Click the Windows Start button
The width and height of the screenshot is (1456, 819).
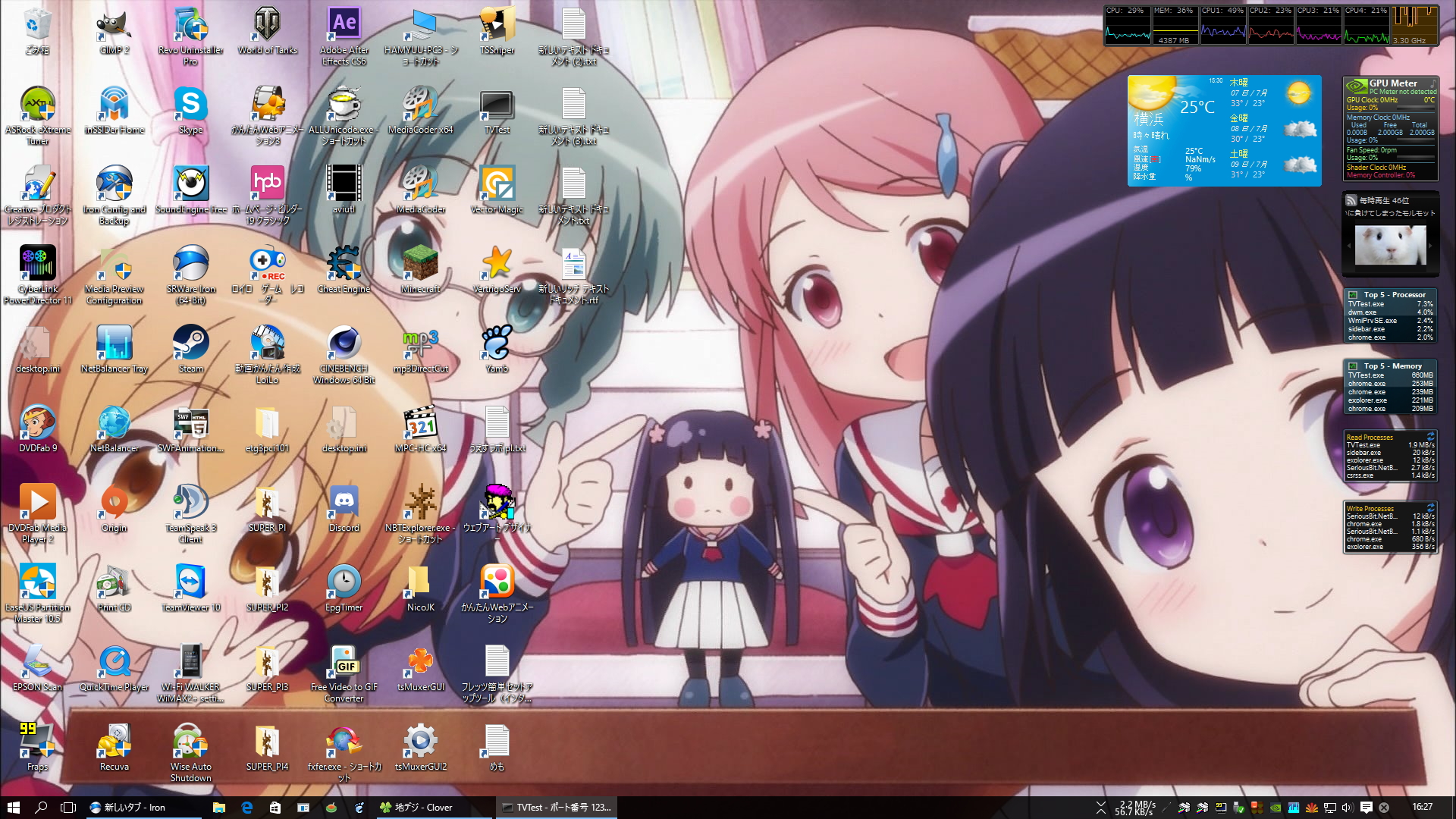tap(13, 808)
